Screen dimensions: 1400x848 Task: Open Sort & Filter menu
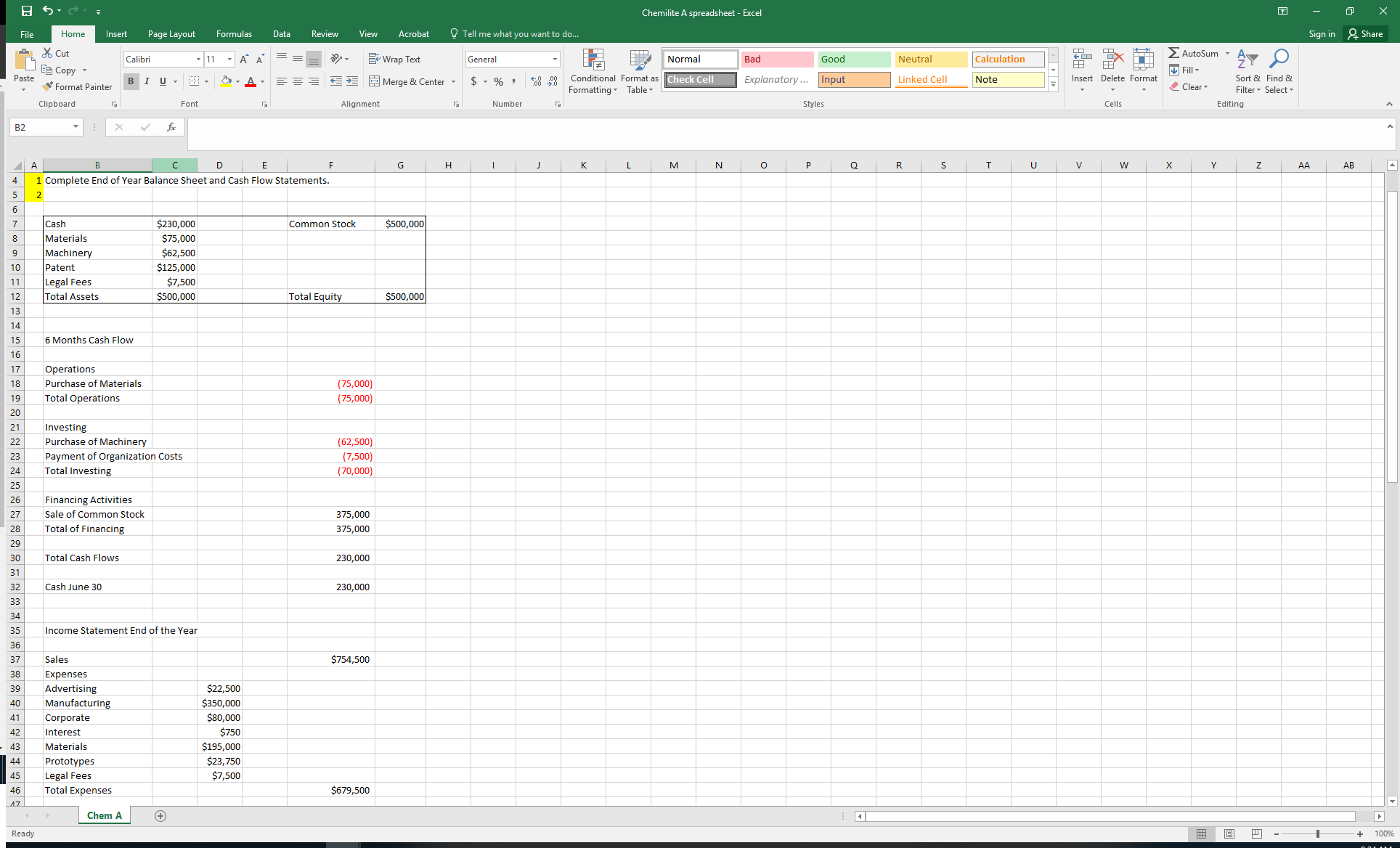(x=1248, y=71)
